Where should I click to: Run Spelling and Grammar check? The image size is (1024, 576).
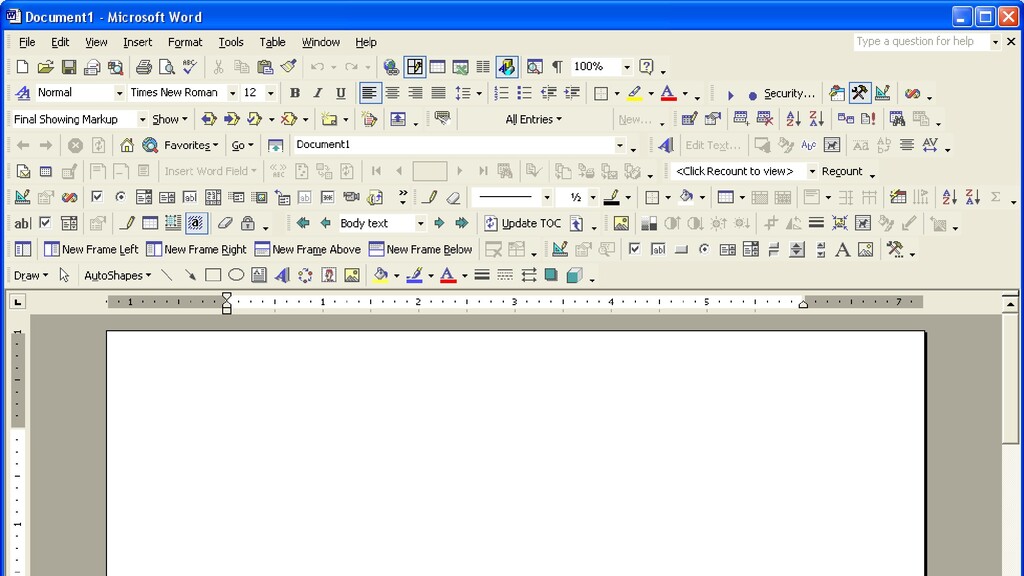pyautogui.click(x=189, y=67)
